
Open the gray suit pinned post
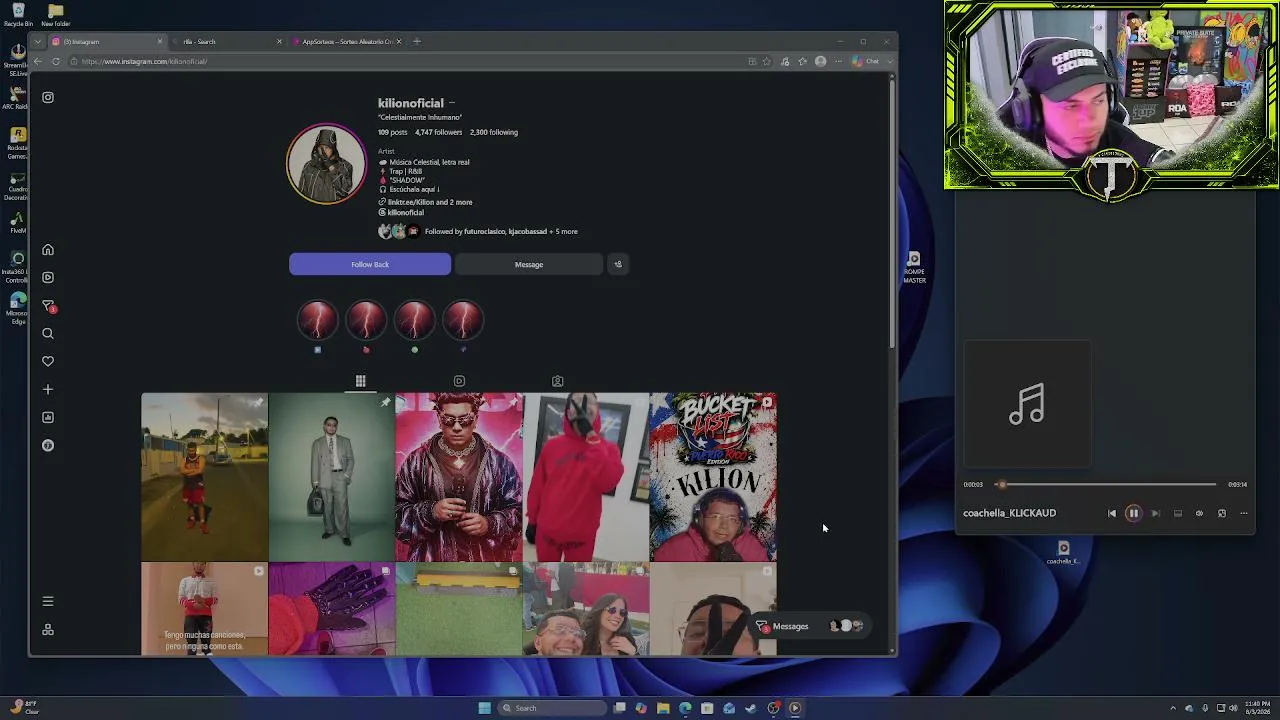(x=332, y=477)
